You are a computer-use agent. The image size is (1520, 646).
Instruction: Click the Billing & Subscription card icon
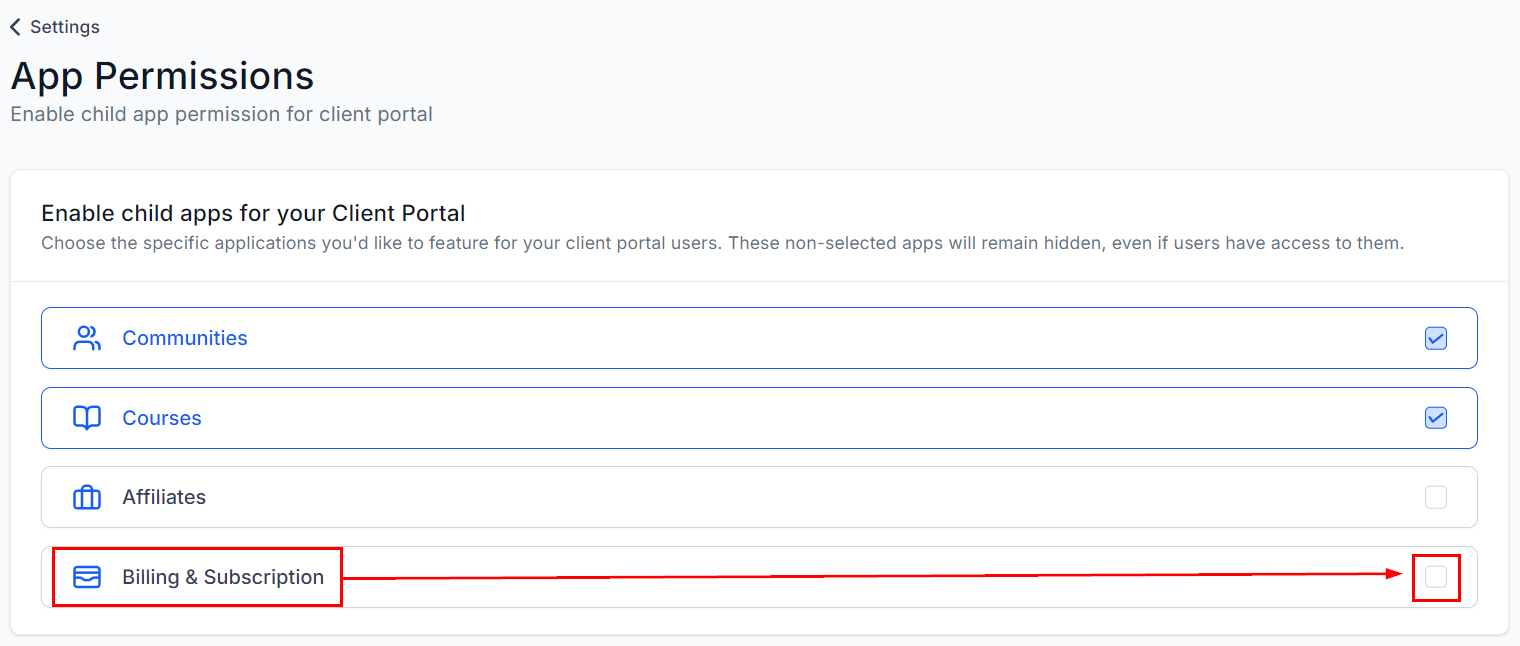[x=87, y=577]
